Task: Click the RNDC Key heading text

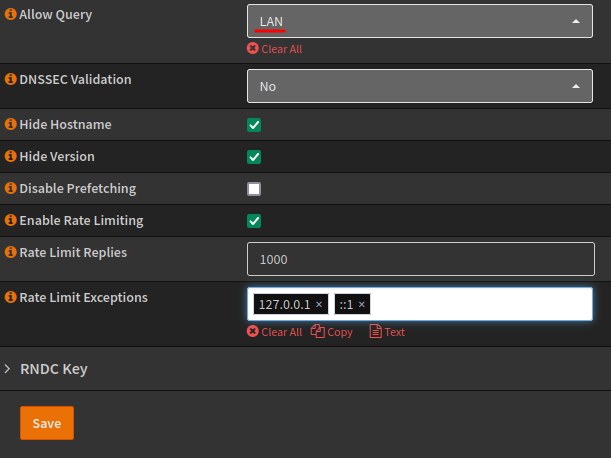Action: point(54,369)
